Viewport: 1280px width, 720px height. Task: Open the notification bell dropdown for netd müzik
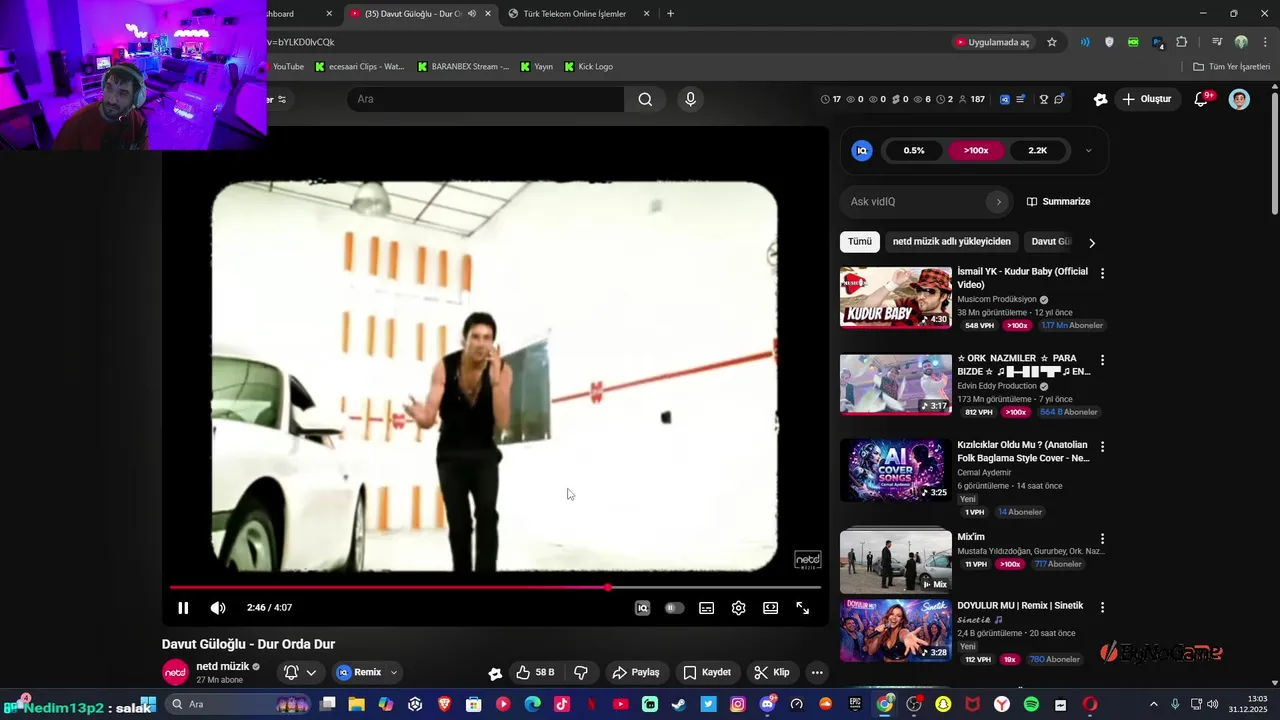300,672
